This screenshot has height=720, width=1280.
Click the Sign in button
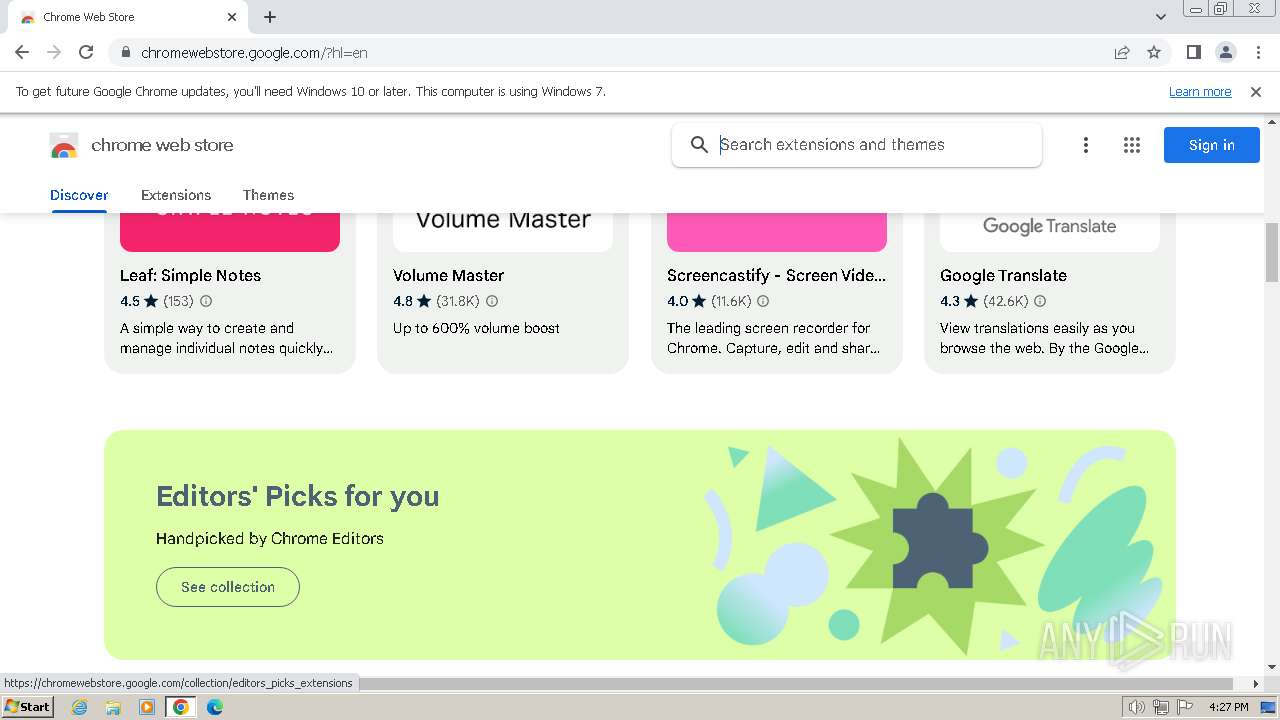pyautogui.click(x=1211, y=145)
